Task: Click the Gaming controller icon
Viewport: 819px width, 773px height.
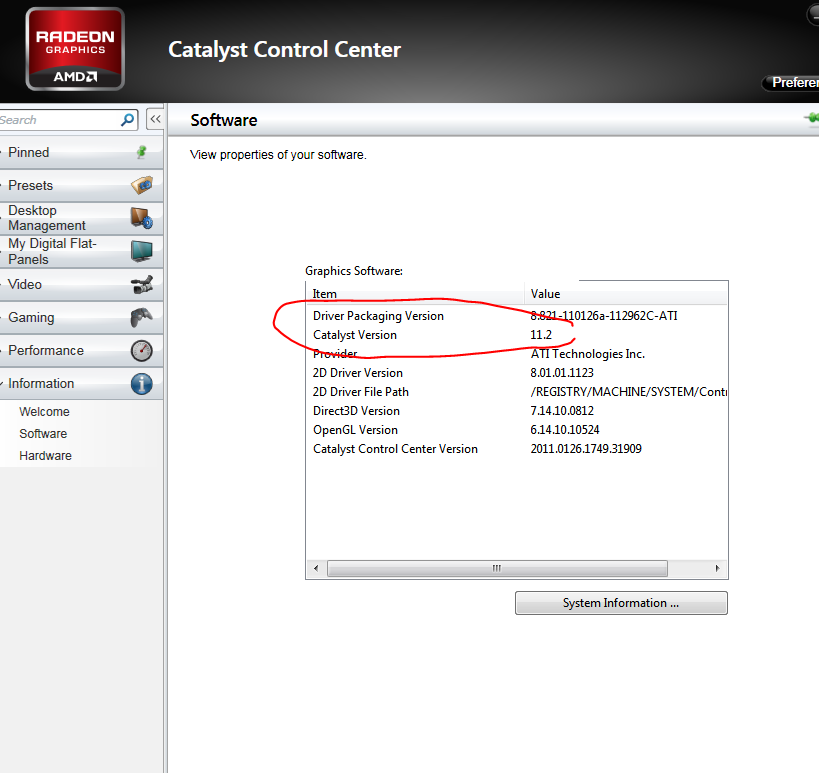Action: [x=142, y=317]
